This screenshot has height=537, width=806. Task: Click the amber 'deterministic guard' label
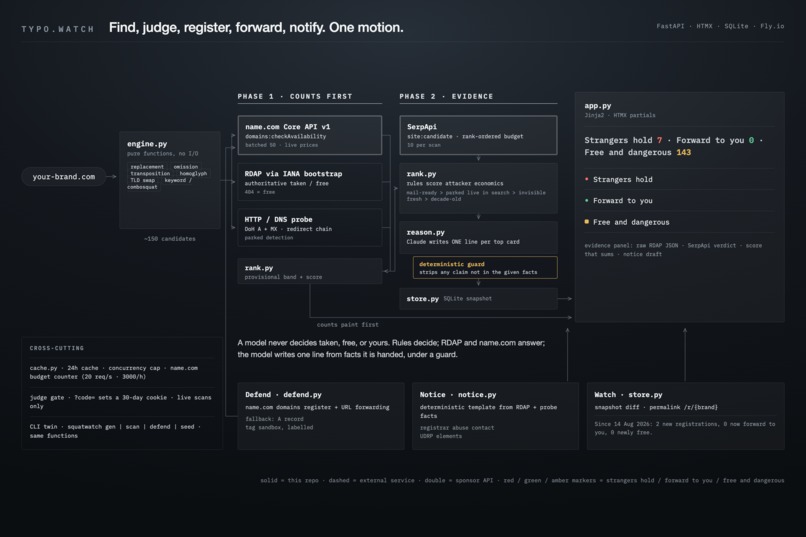[451, 264]
